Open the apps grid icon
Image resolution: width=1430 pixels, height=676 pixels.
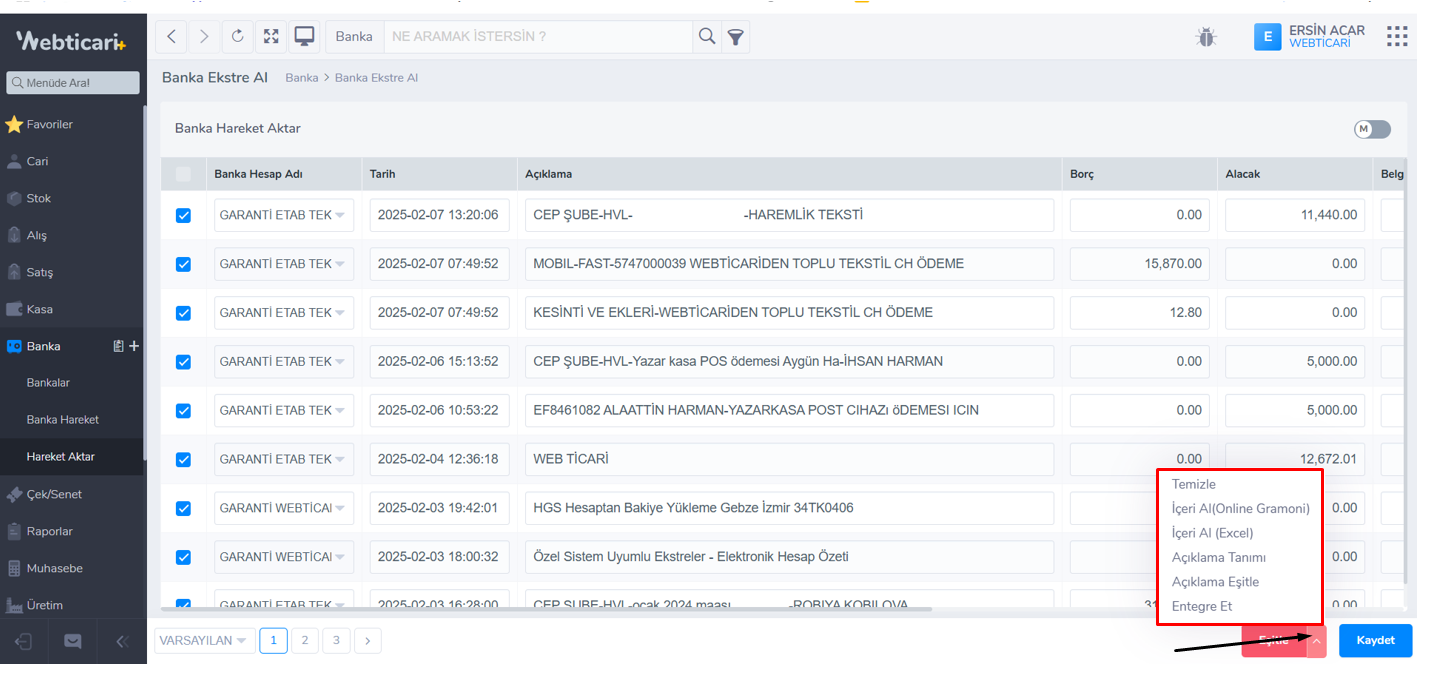[x=1397, y=37]
